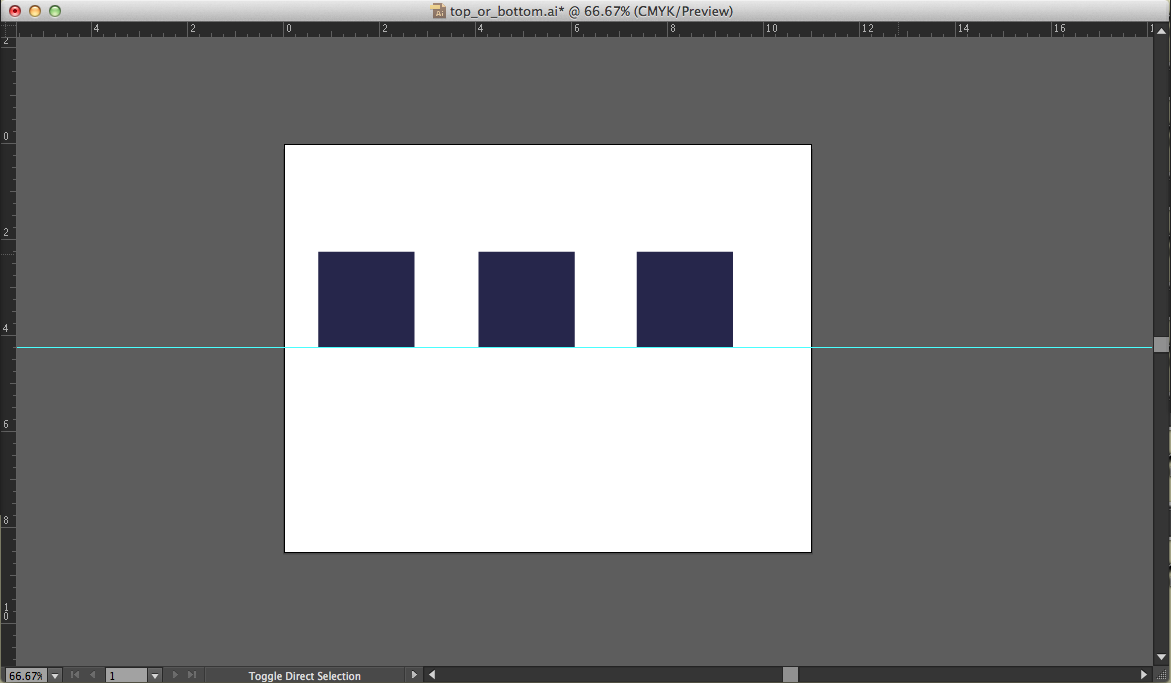
Task: Expand the status bar options arrow
Action: pyautogui.click(x=414, y=675)
